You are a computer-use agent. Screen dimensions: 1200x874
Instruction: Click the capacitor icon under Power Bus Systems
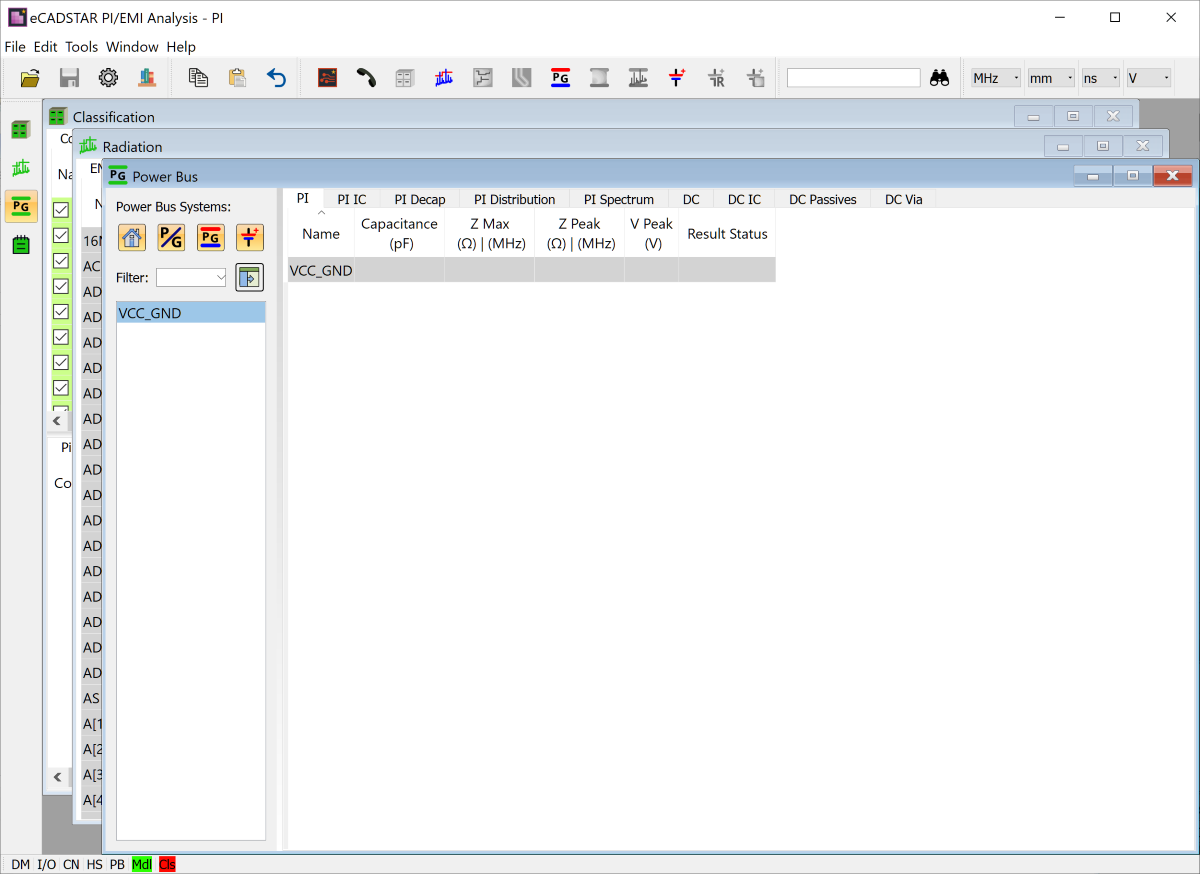point(250,237)
